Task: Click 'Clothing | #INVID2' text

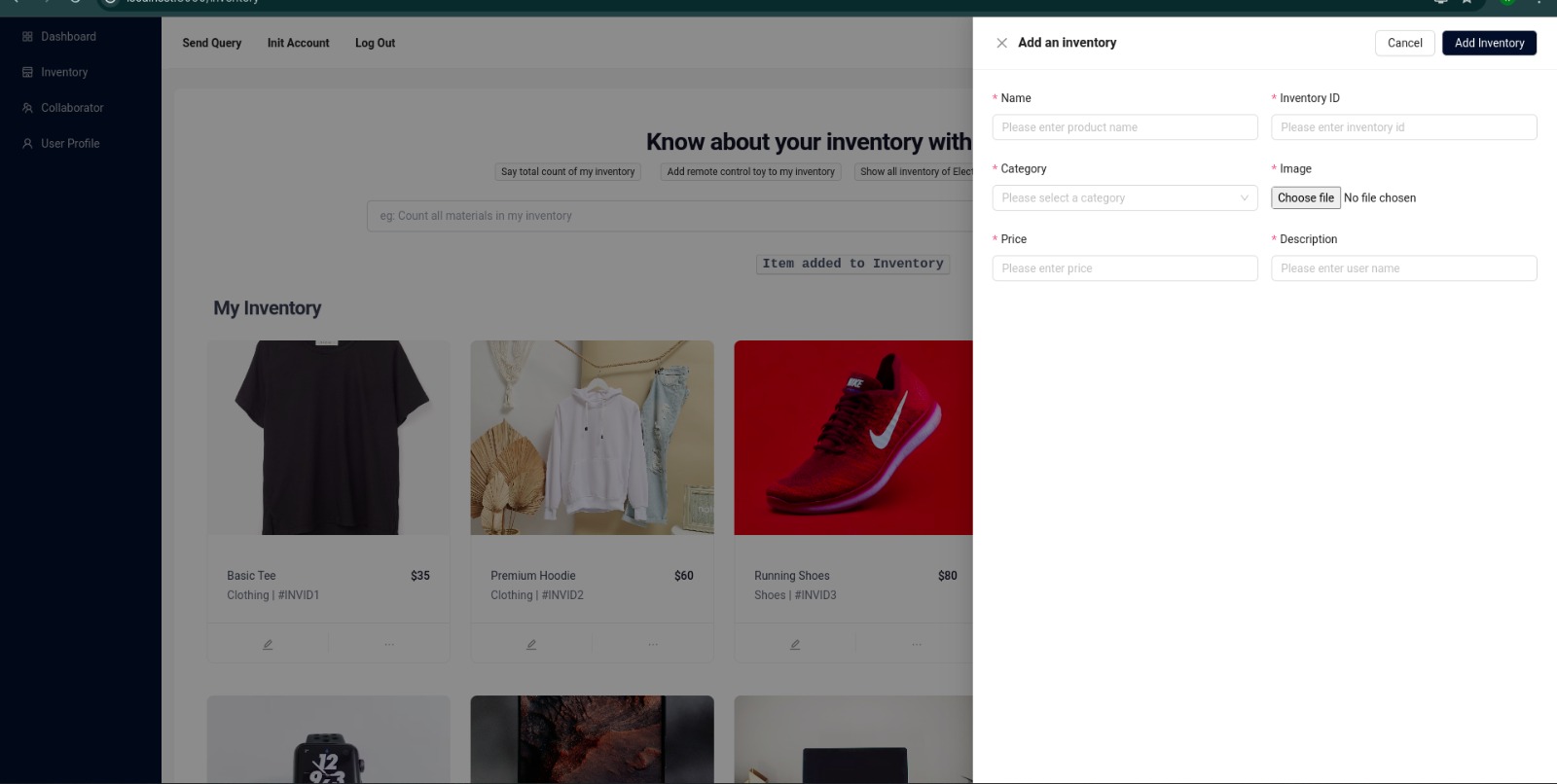Action: [x=537, y=595]
